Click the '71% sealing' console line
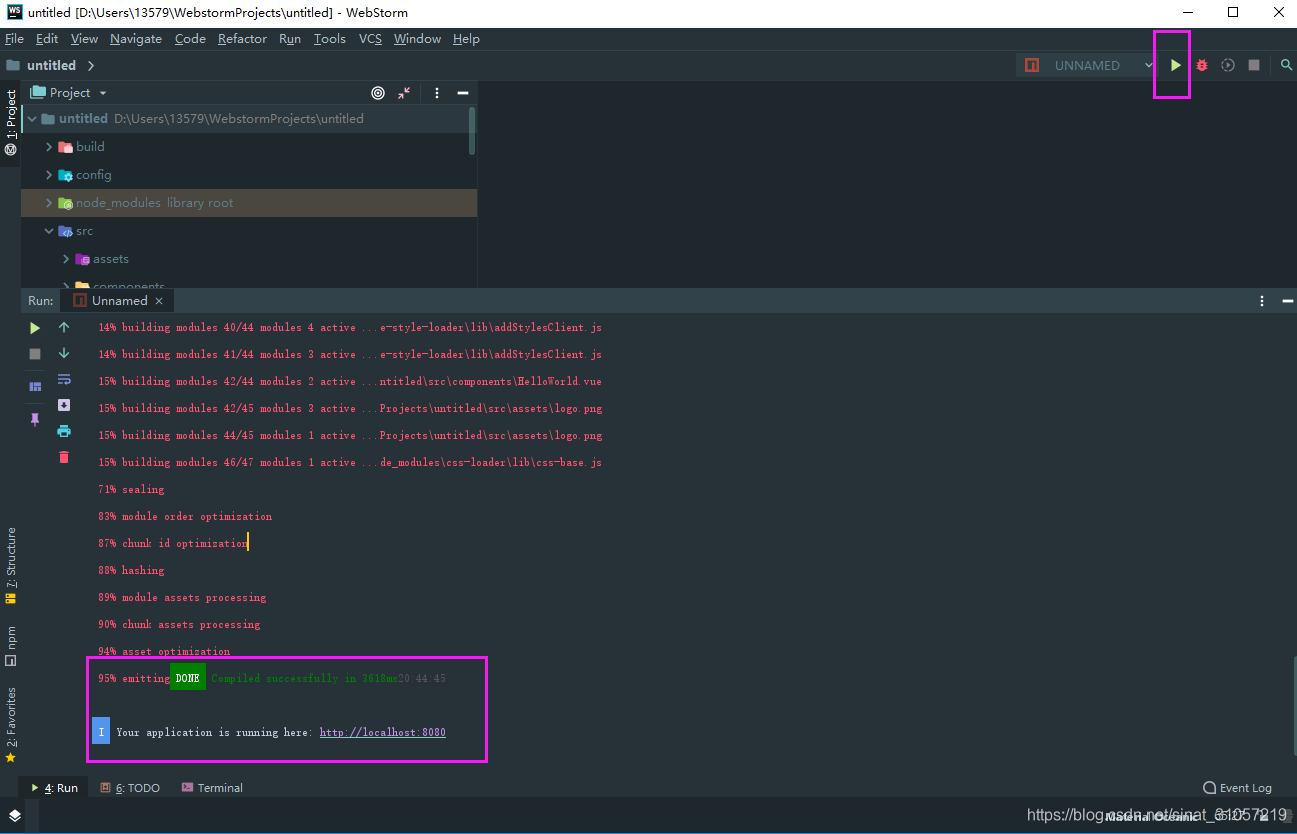Viewport: 1297px width, 834px height. click(x=131, y=489)
